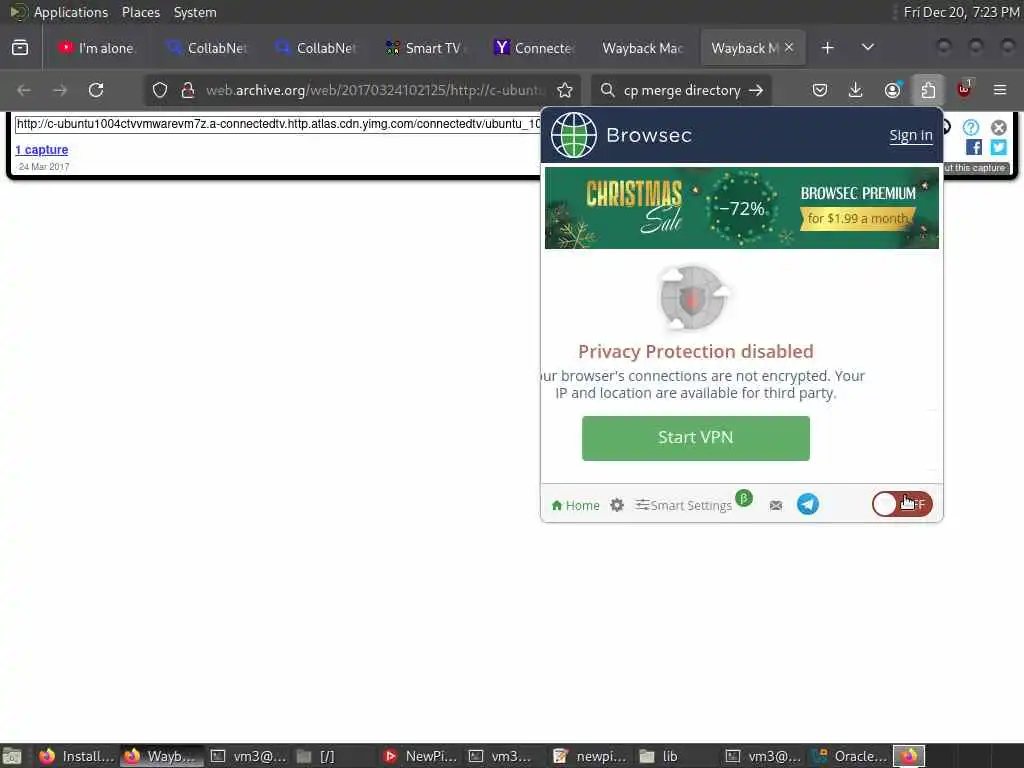
Task: Click the beta badge next to Smart Settings
Action: point(744,498)
